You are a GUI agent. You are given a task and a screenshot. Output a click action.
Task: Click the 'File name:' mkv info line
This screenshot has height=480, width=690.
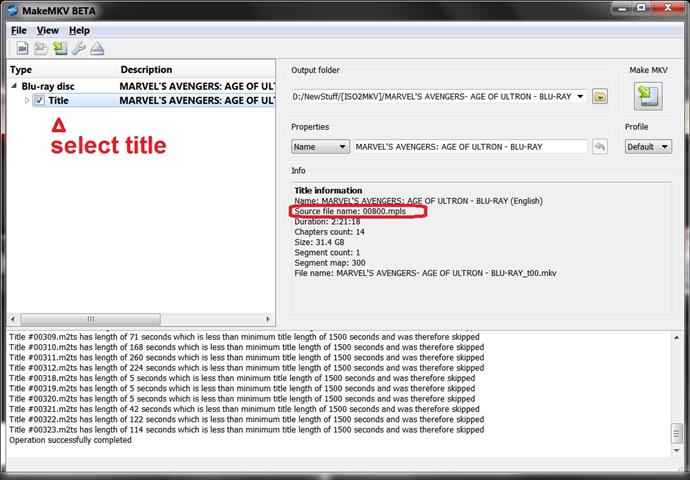point(426,273)
